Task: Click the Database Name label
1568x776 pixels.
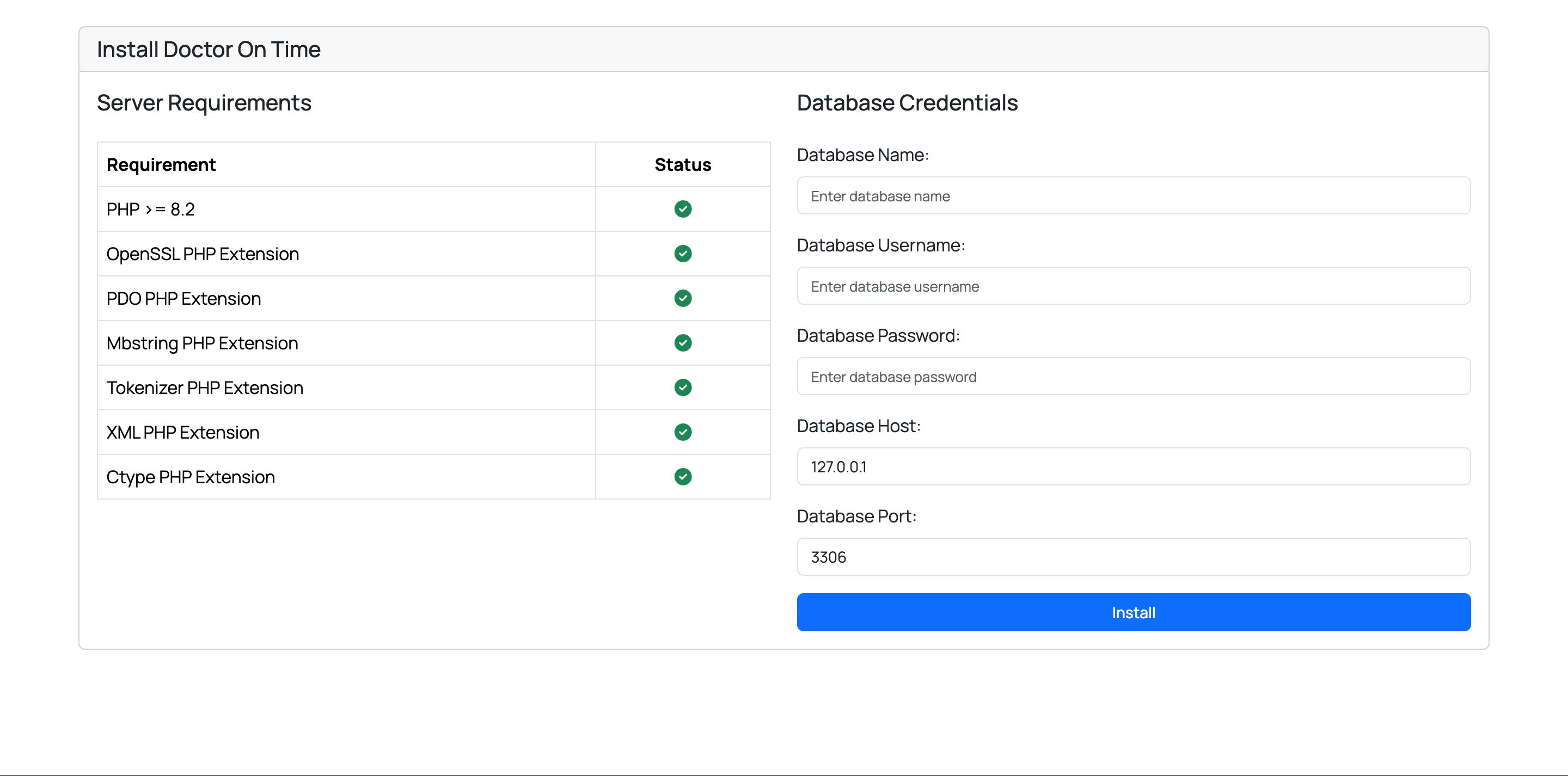Action: [x=862, y=155]
